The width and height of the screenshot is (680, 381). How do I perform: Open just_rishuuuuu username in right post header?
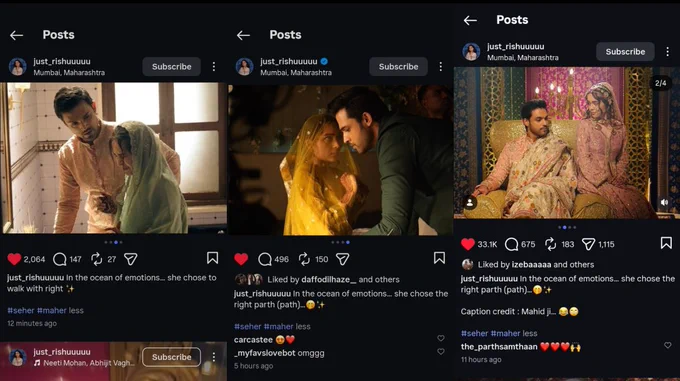point(516,46)
